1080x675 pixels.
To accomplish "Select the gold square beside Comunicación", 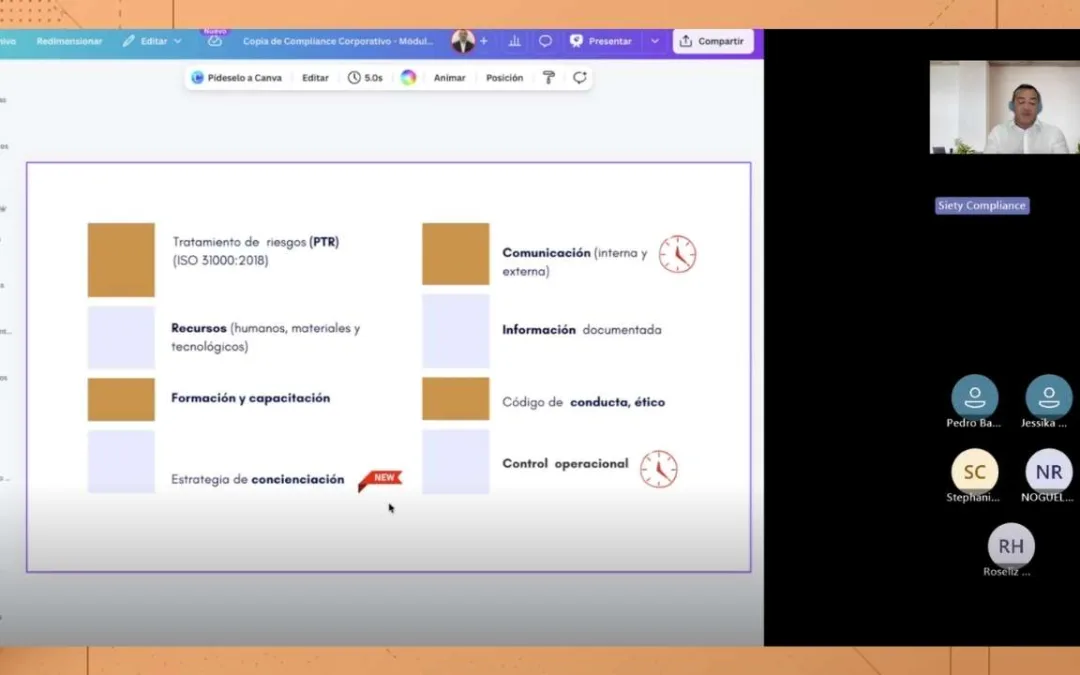I will pos(456,253).
